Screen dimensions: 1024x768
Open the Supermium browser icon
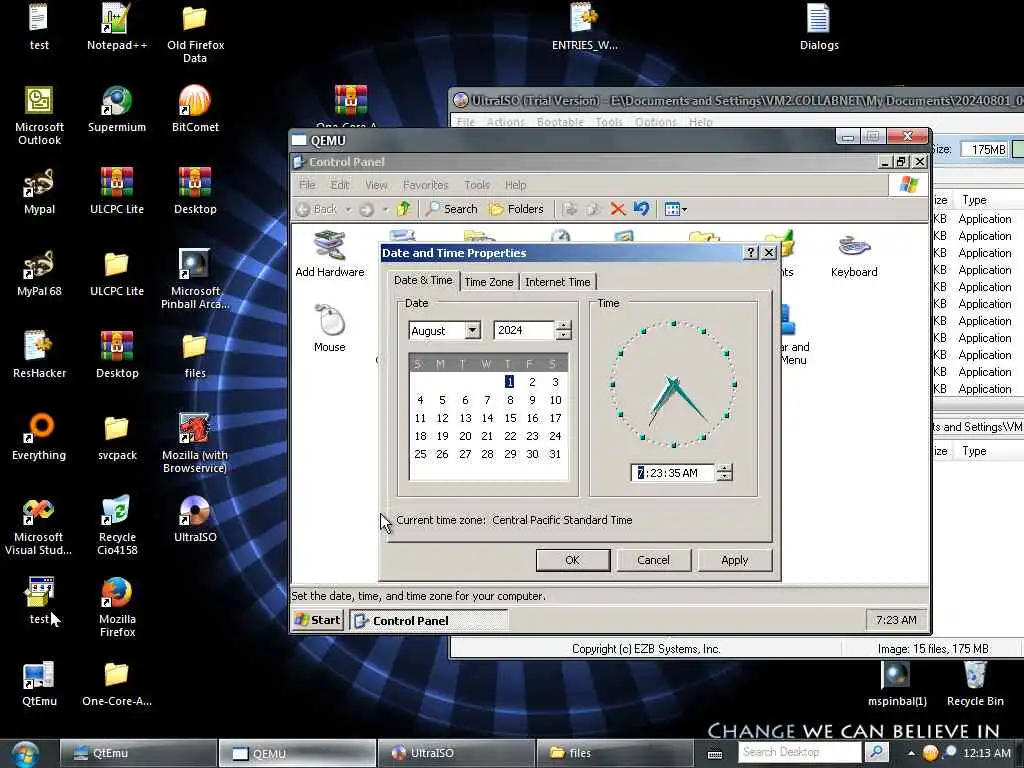click(x=117, y=108)
